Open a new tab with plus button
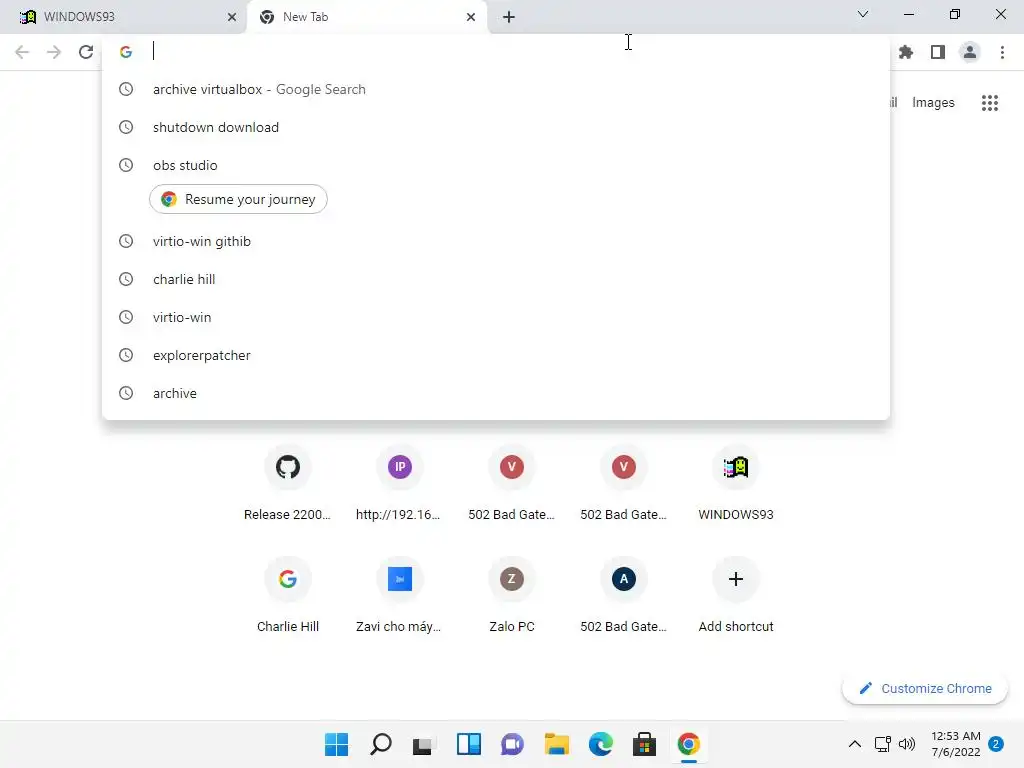This screenshot has width=1024, height=768. coord(509,17)
